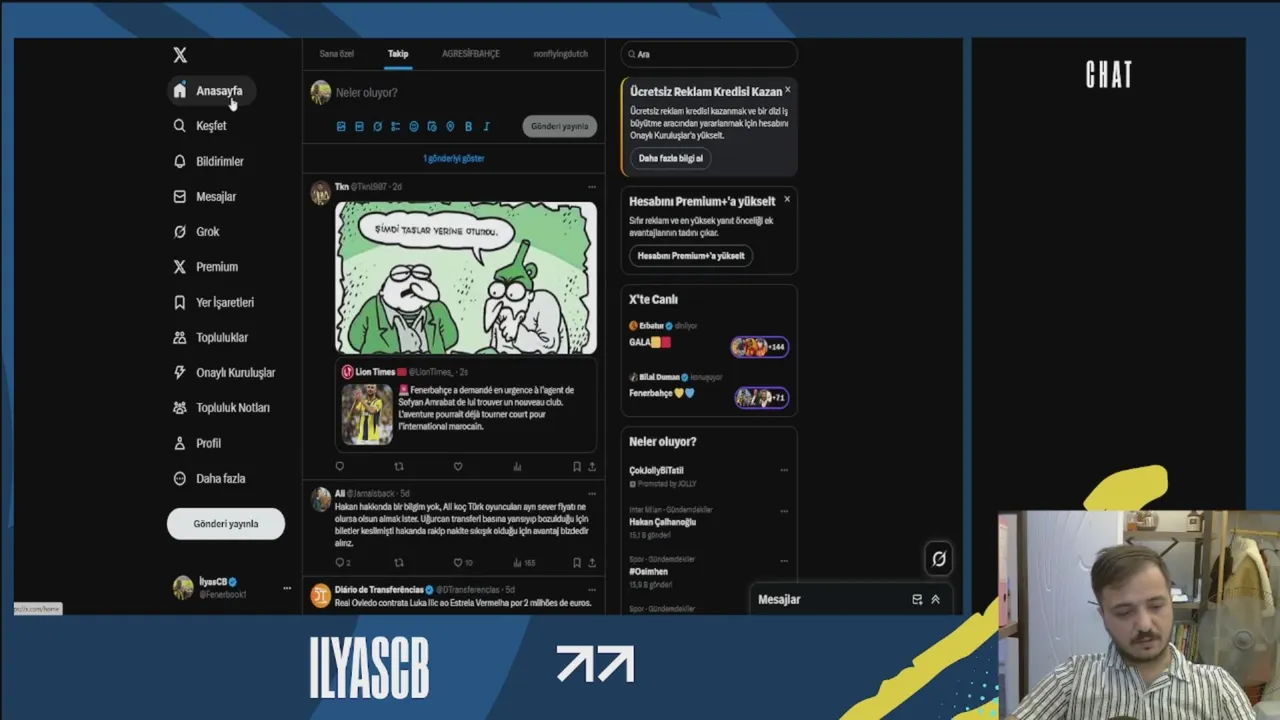Open more options of Diário de Transferências post
Screen dimensions: 1280x720
pyautogui.click(x=592, y=590)
